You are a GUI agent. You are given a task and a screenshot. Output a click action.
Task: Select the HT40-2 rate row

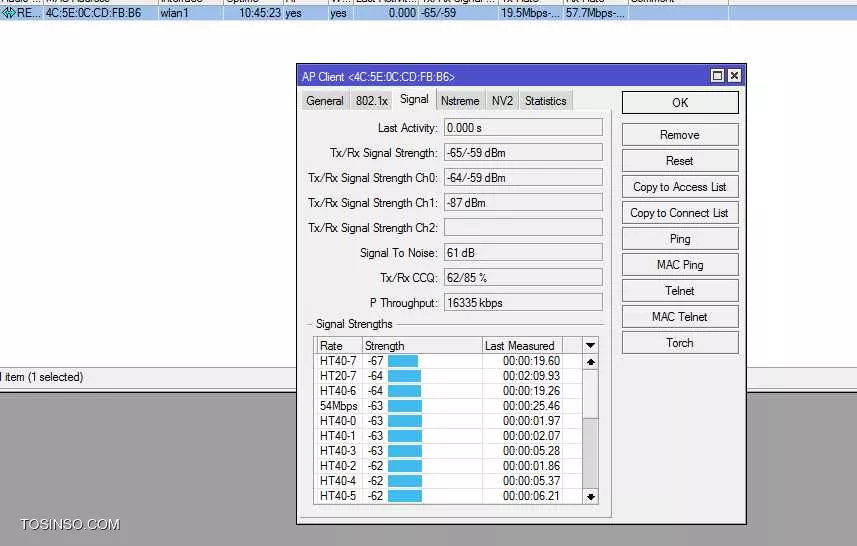(449, 466)
